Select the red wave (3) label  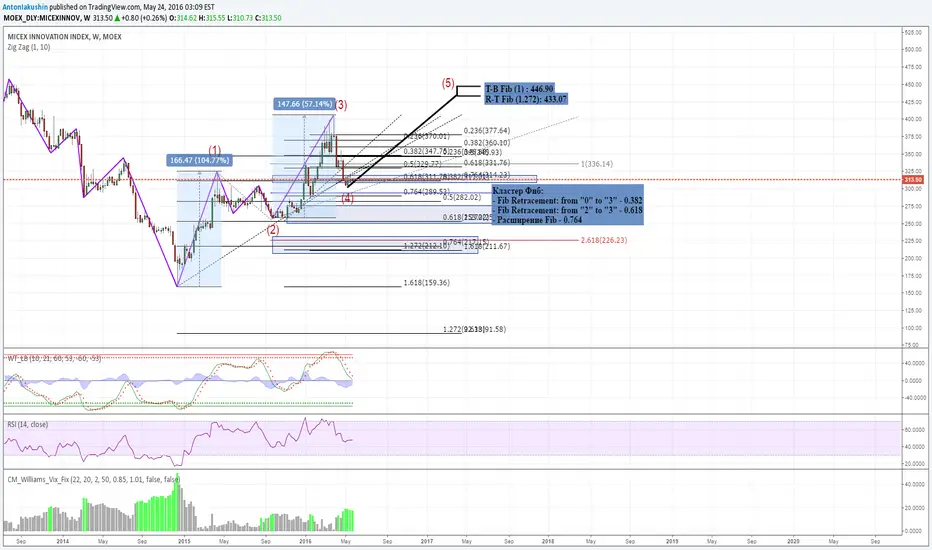[341, 105]
